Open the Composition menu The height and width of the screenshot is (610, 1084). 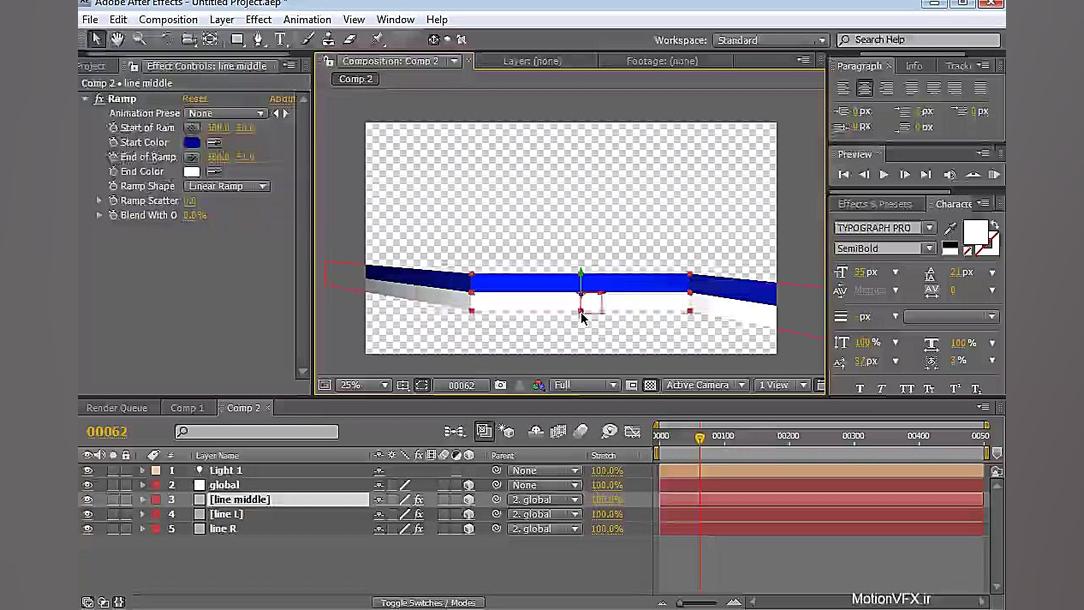[168, 19]
